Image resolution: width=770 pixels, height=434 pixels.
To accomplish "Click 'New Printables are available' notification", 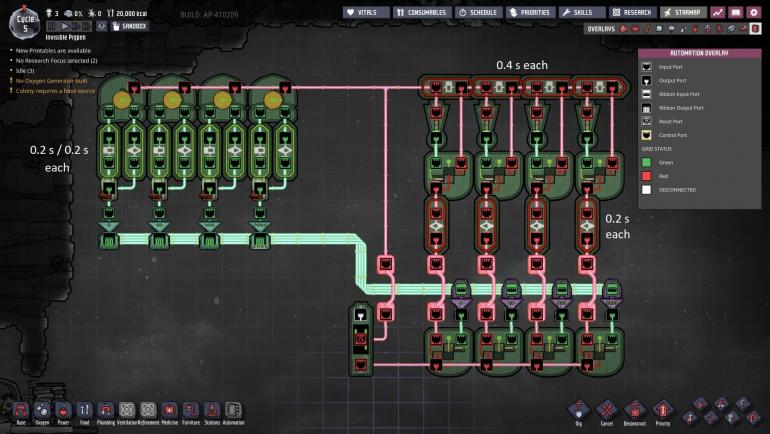I will point(53,51).
